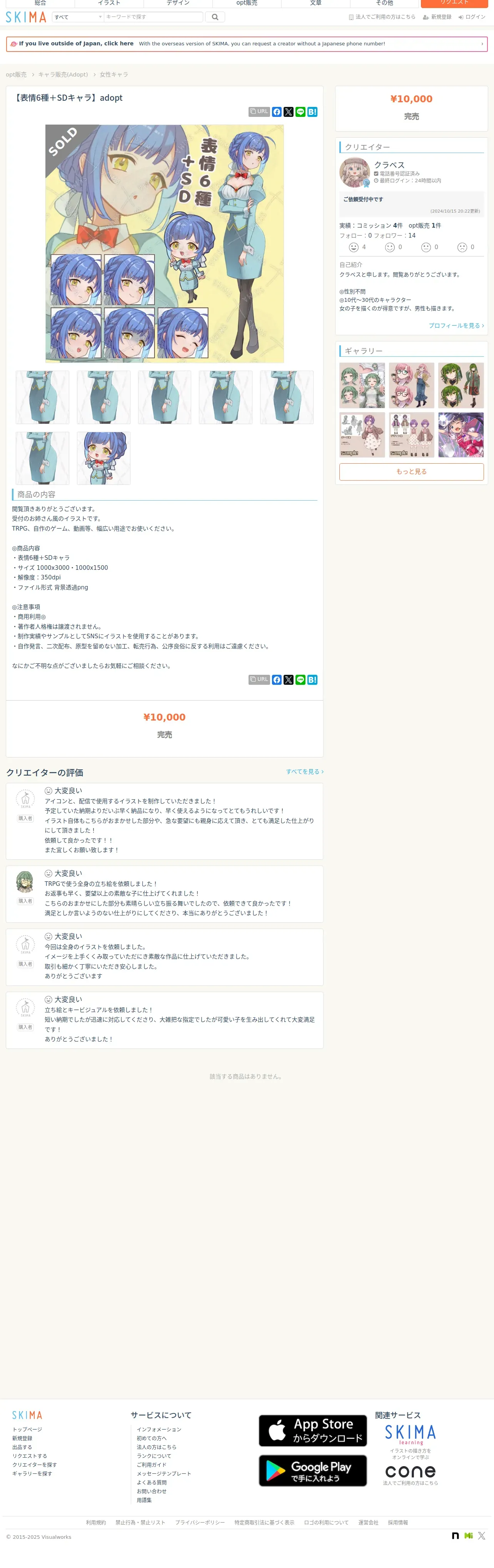The height and width of the screenshot is (1568, 494).
Task: Open footer ご利用ガイド link
Action: [152, 1465]
